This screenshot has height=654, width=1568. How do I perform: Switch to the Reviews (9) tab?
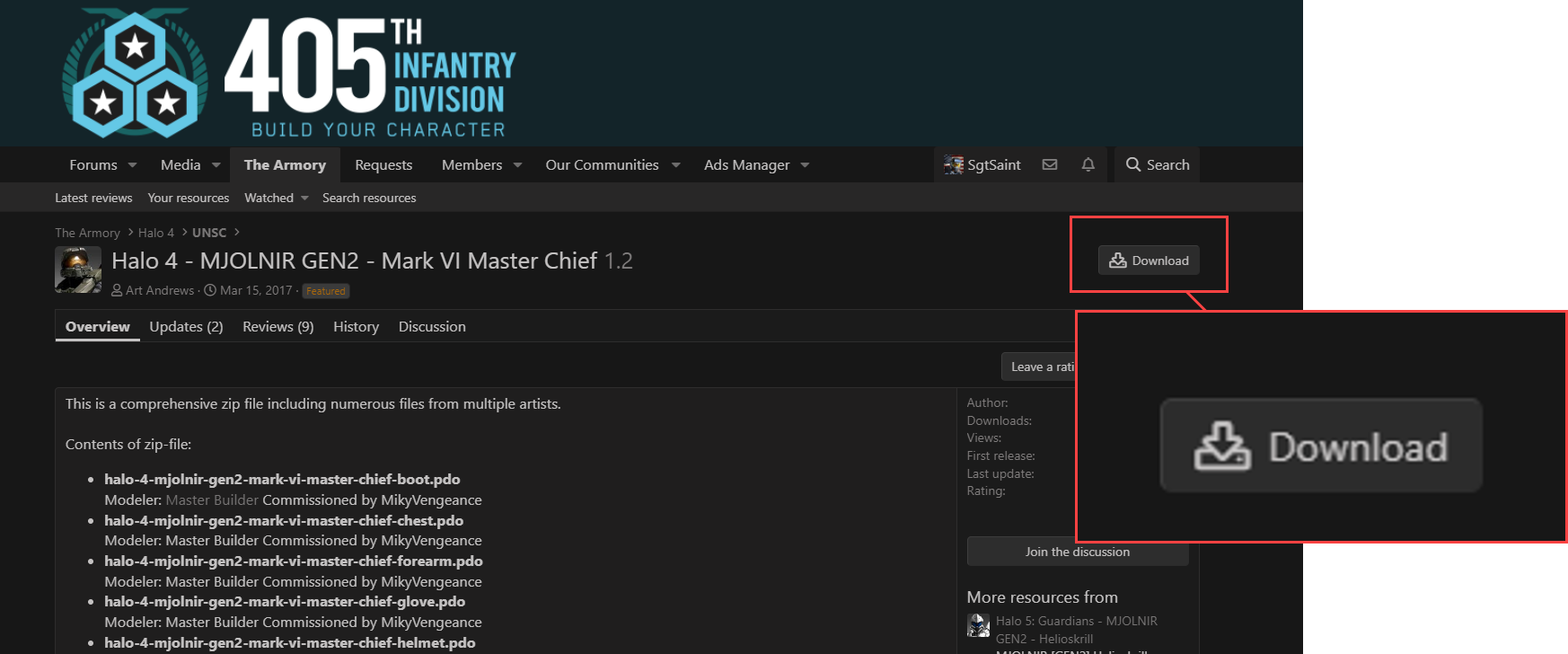pyautogui.click(x=278, y=326)
